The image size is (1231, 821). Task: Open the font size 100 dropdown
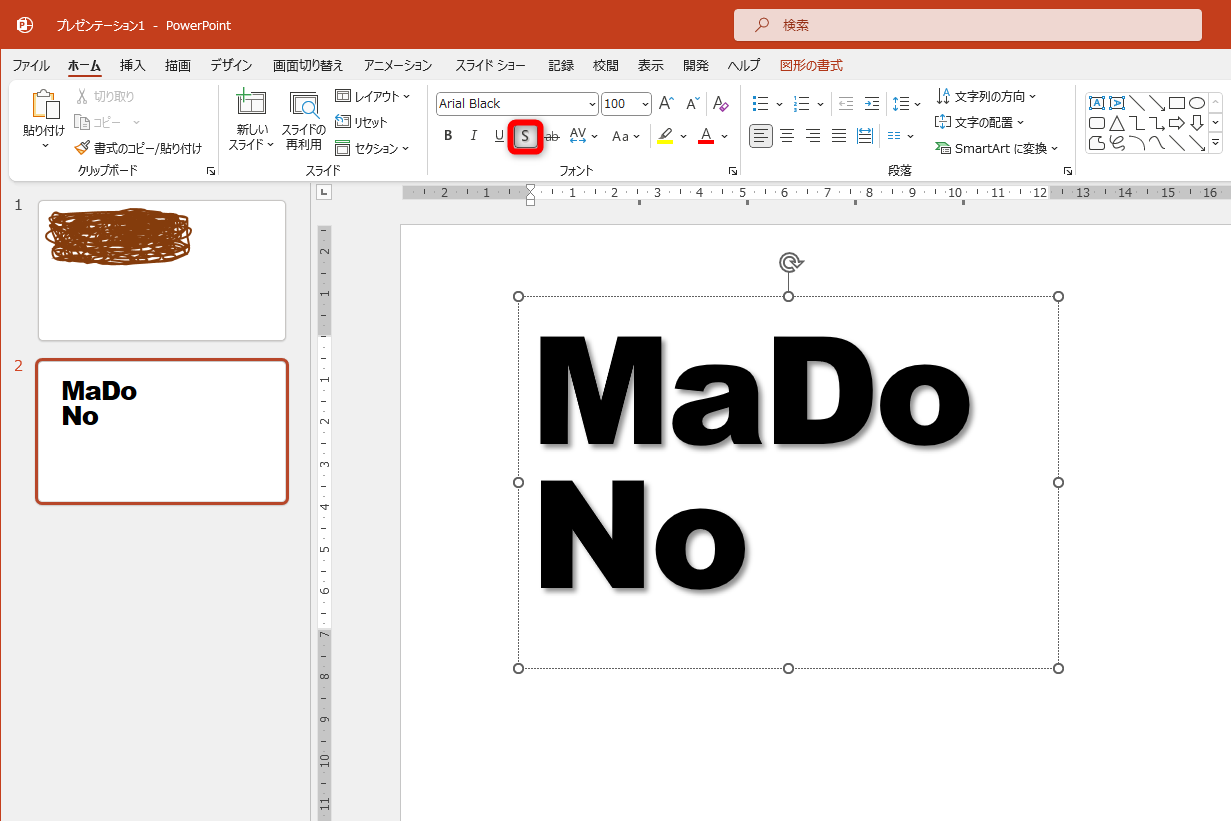click(645, 104)
